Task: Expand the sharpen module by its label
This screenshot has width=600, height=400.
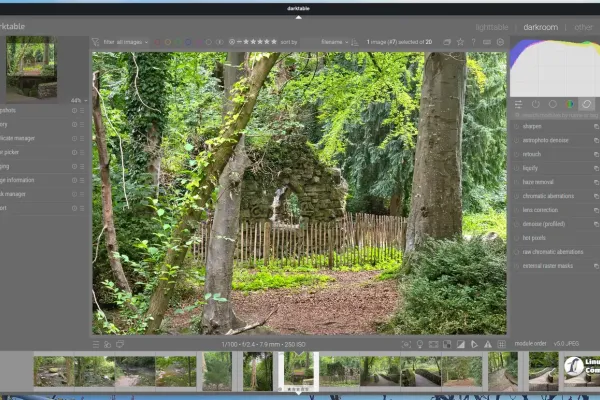Action: point(532,126)
